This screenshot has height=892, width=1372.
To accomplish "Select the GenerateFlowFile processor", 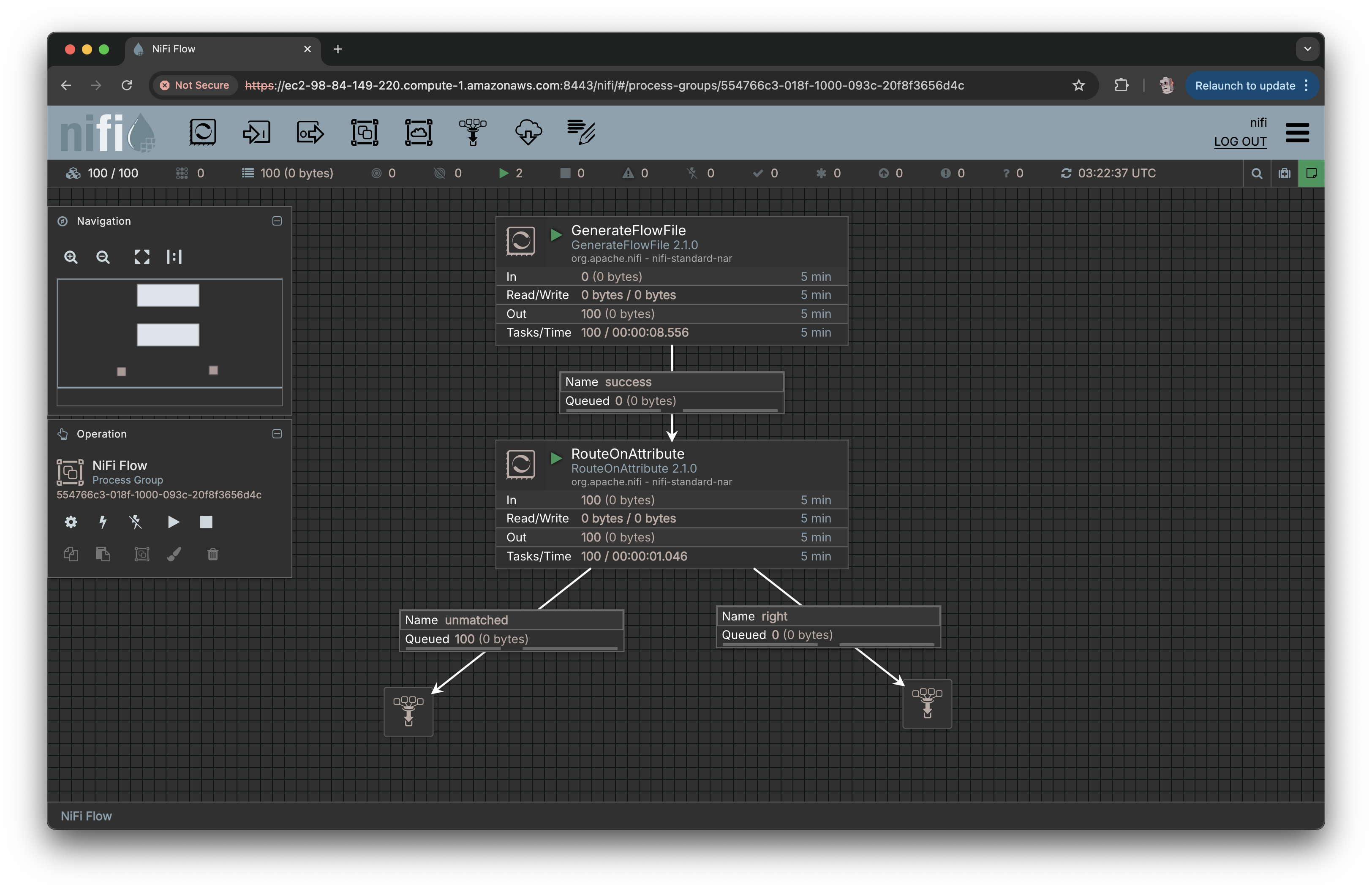I will coord(672,281).
